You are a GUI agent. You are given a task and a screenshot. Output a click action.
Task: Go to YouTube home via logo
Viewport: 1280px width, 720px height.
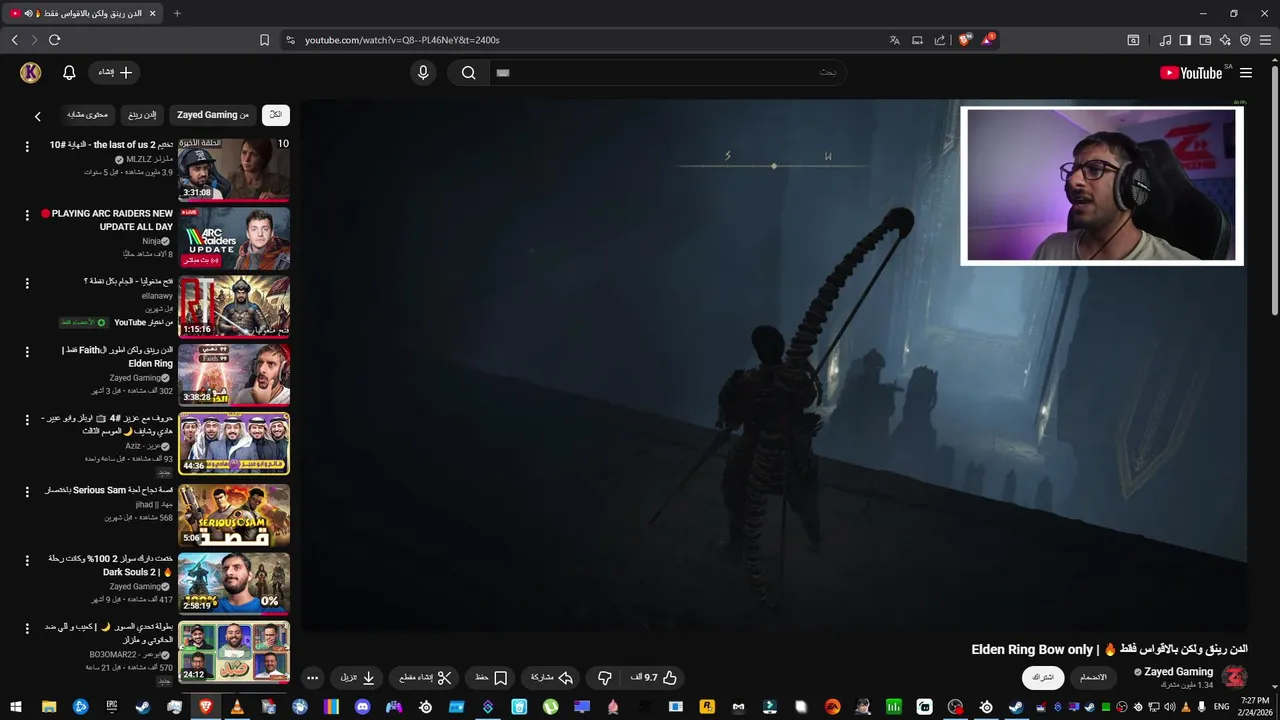click(x=1192, y=73)
